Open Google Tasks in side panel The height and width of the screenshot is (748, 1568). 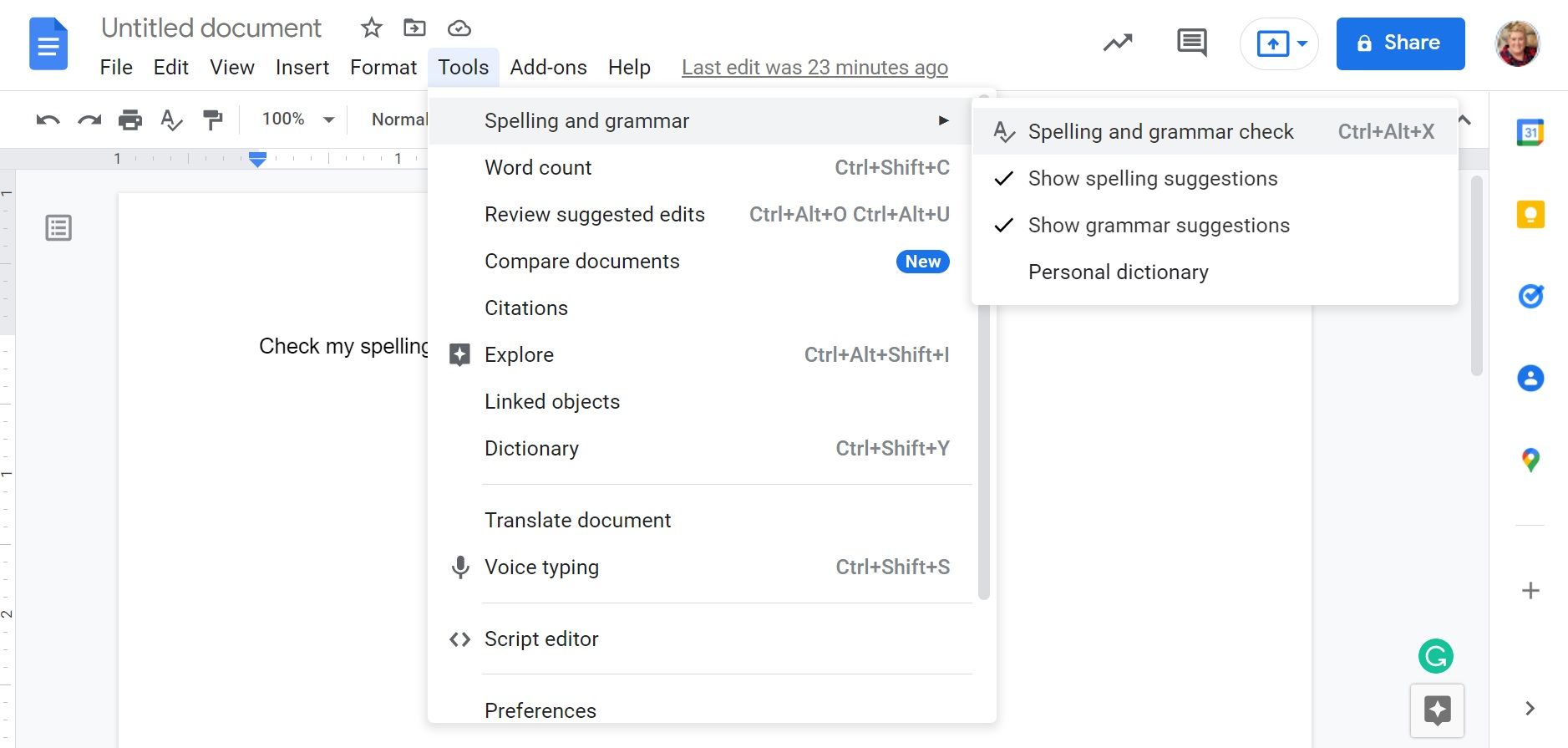click(1530, 296)
